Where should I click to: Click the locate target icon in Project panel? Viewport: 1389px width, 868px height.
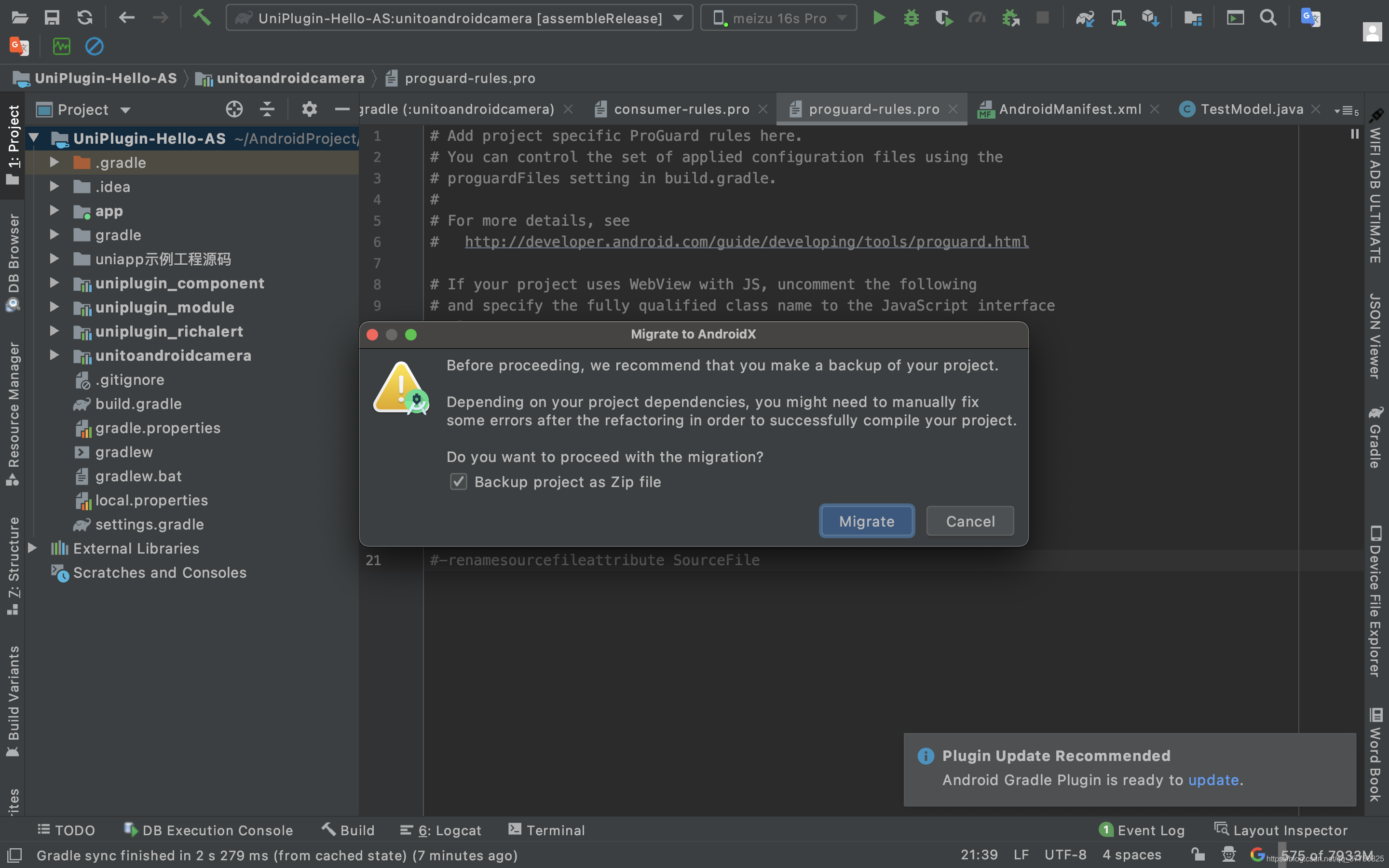pyautogui.click(x=234, y=109)
